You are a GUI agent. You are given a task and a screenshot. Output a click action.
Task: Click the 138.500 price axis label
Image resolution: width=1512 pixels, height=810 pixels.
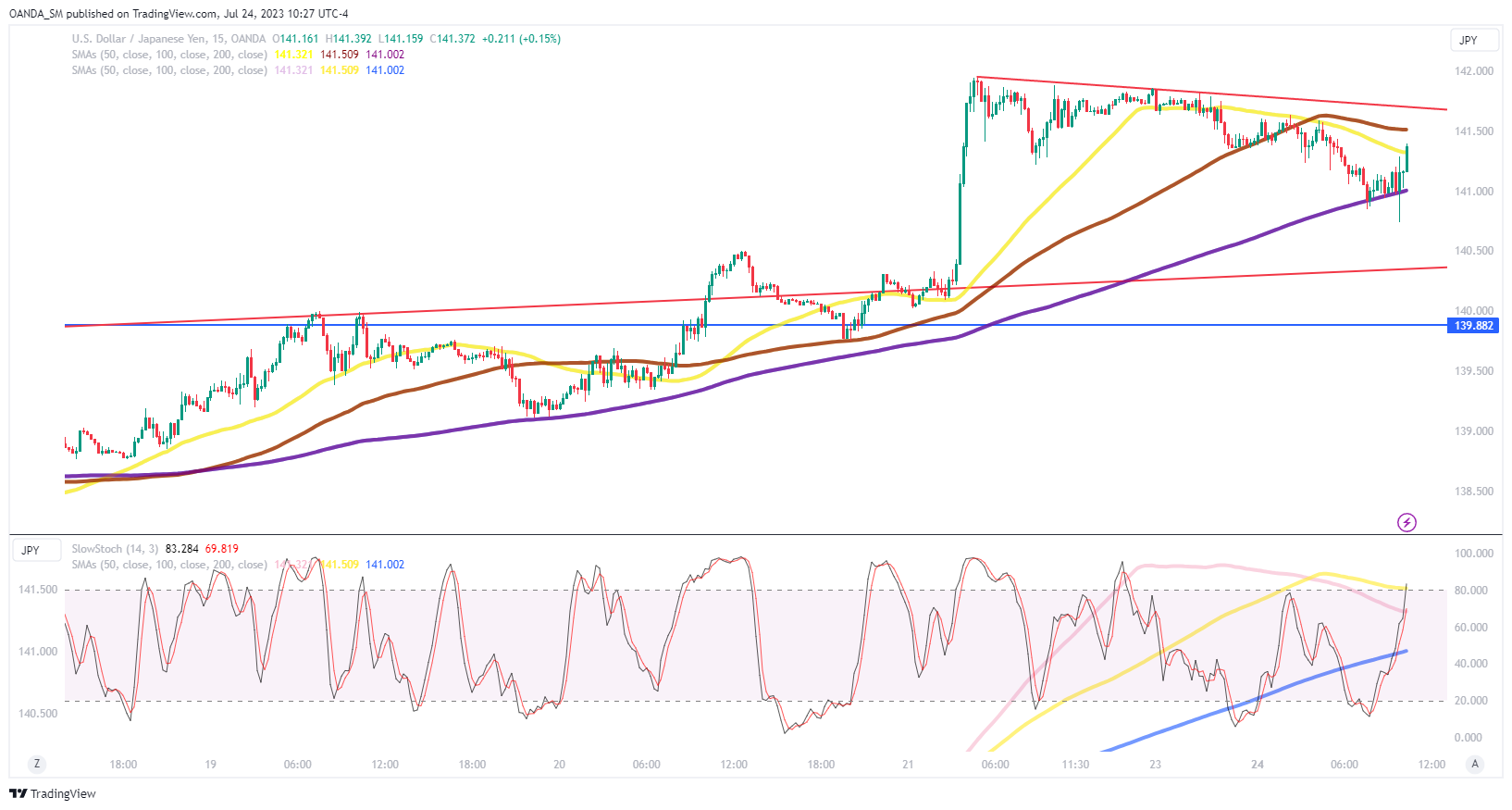[x=1474, y=492]
